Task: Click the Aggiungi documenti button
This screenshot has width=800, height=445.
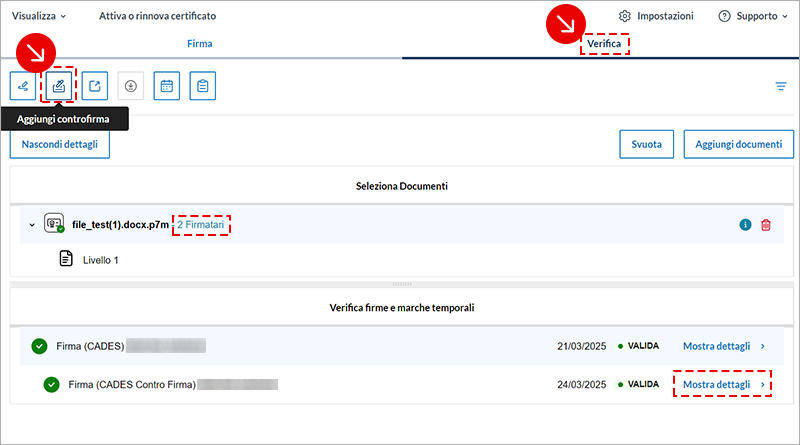Action: 738,144
